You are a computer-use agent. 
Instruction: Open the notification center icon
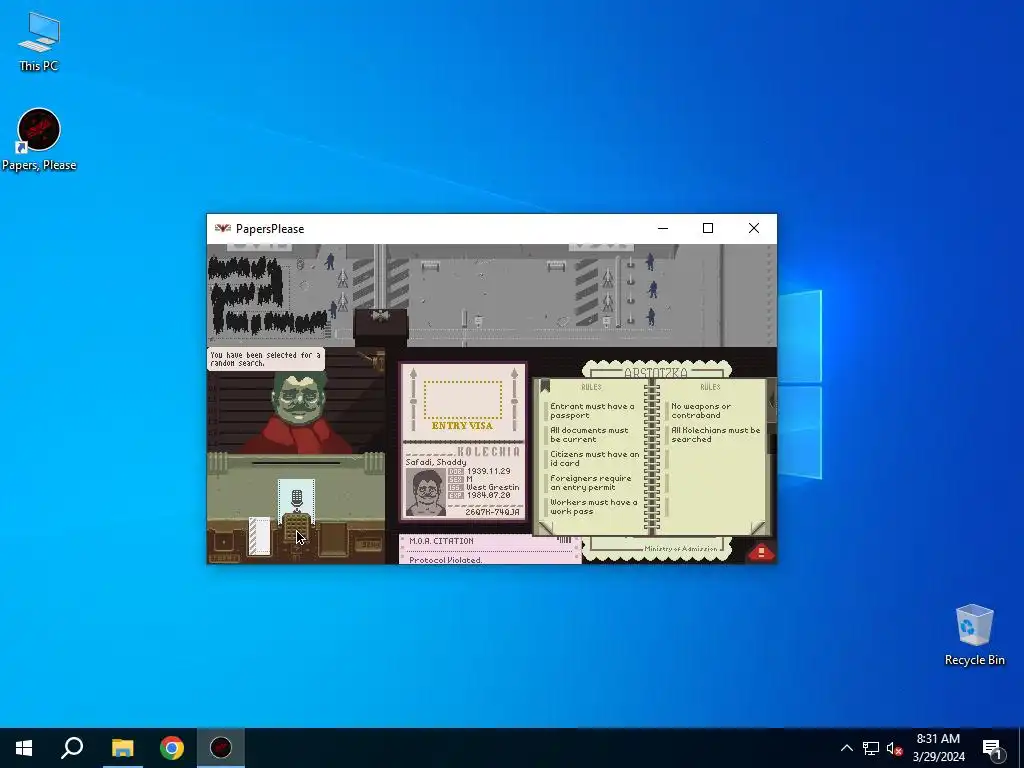[992, 748]
